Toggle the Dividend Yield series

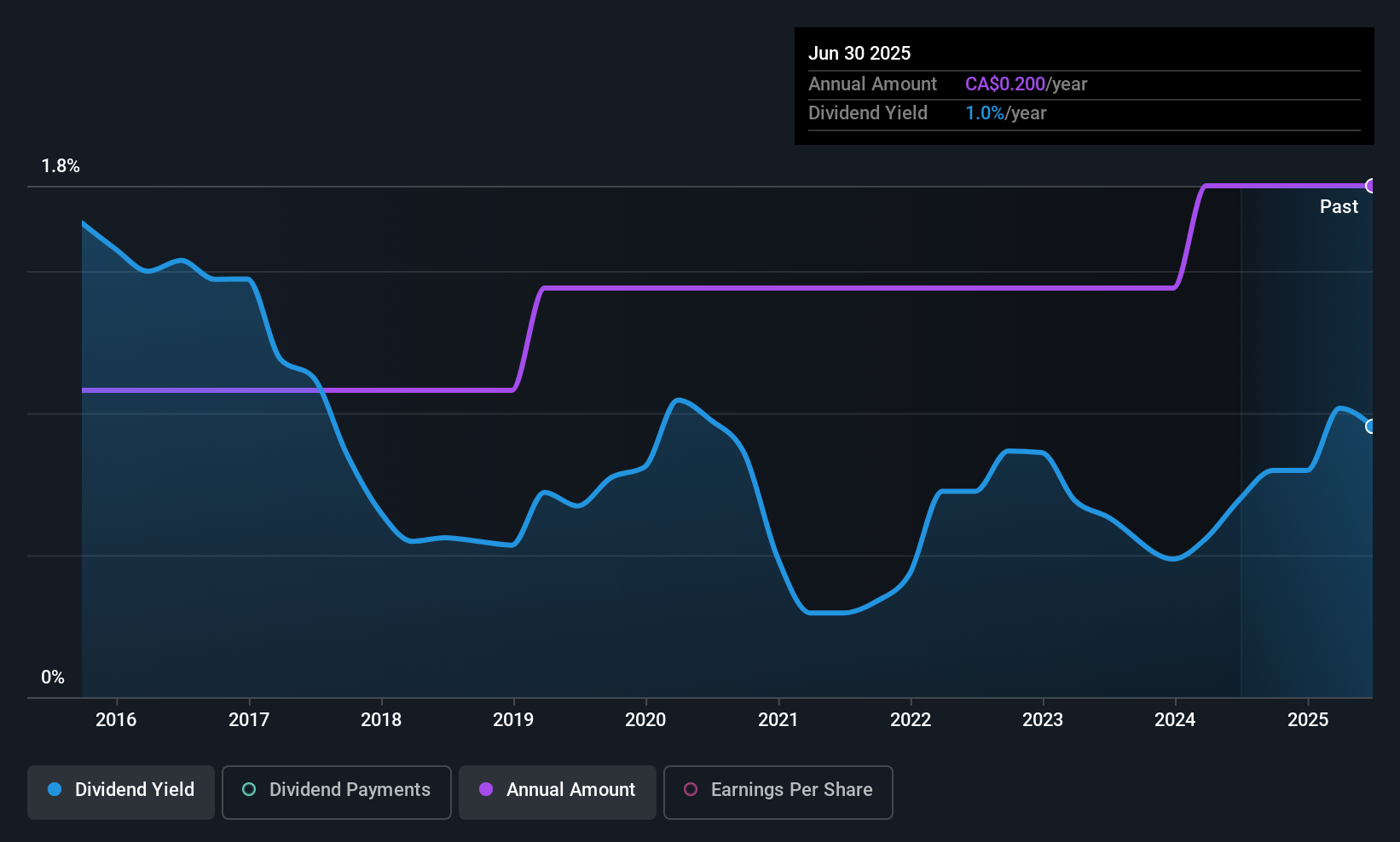(121, 792)
